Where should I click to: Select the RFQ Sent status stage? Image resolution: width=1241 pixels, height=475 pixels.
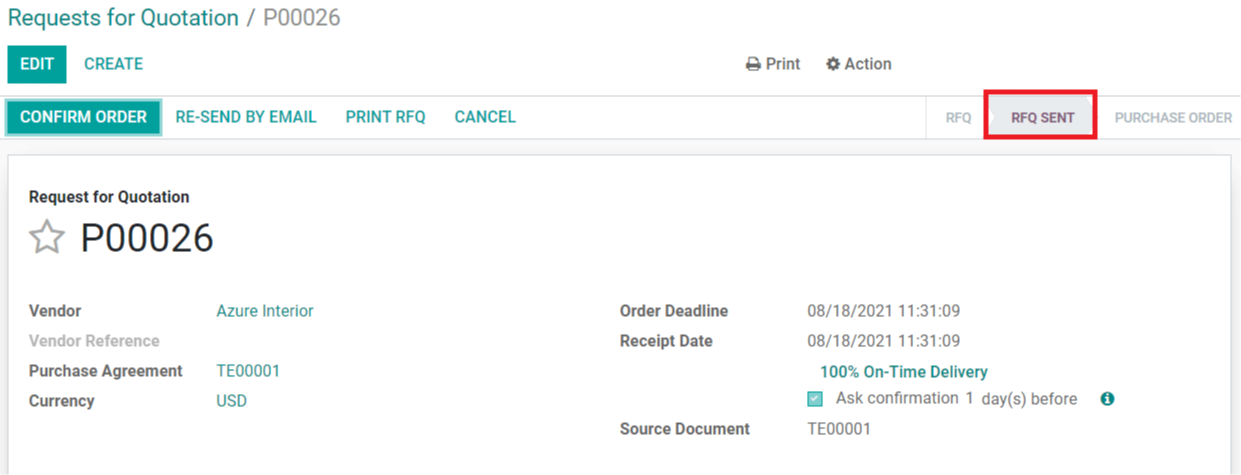tap(1042, 117)
